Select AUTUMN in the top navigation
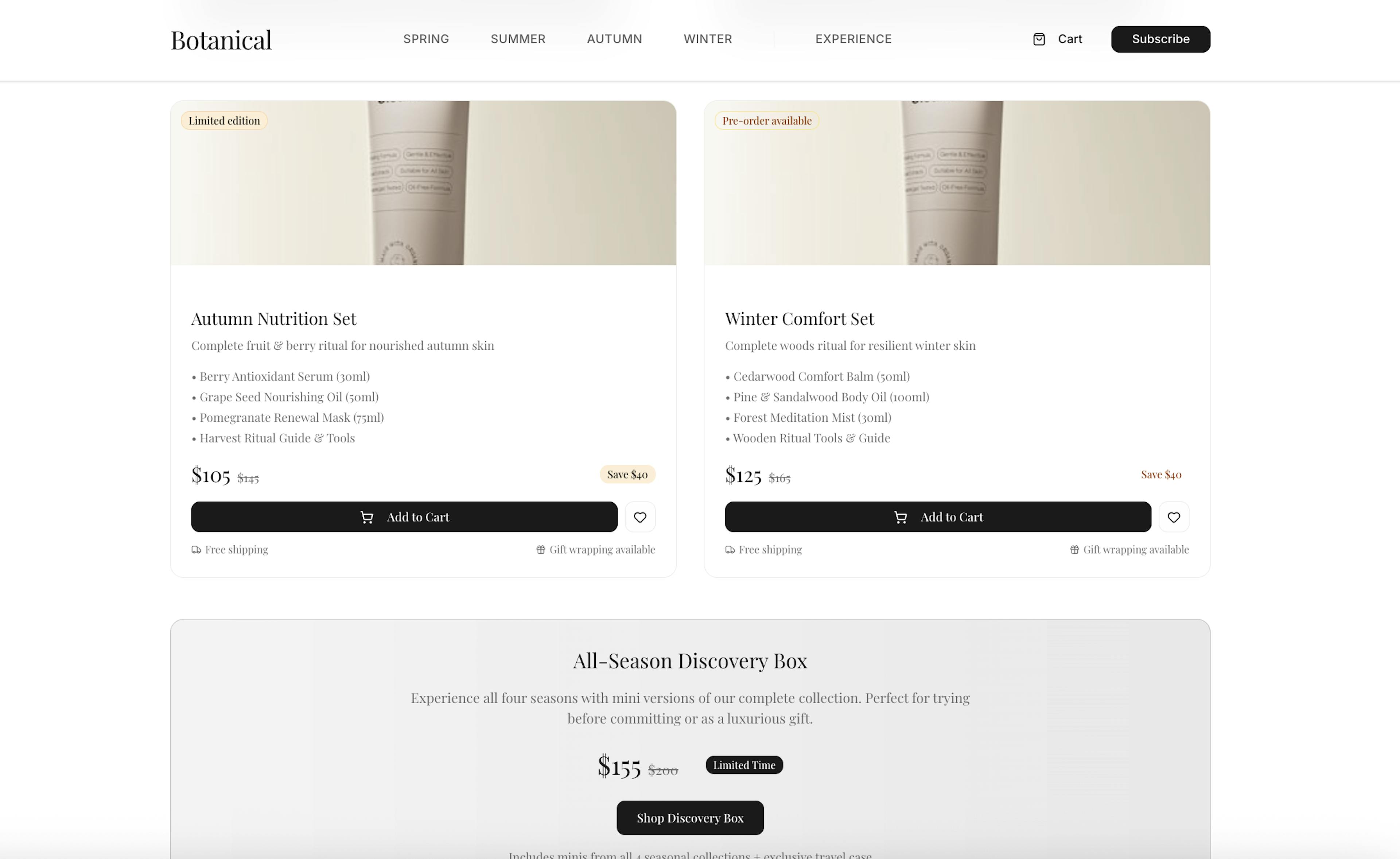 pos(614,39)
